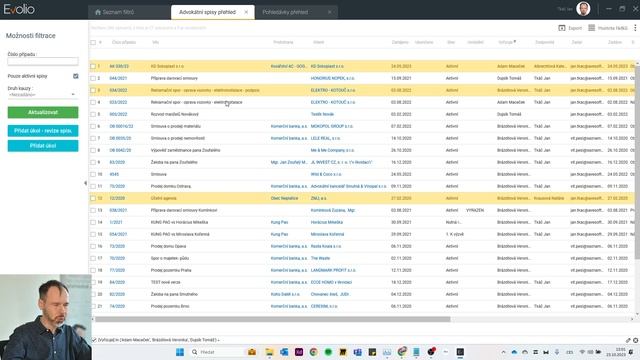This screenshot has width=640, height=360.
Task: Check the highlighted Obec Neplatice row checkbox
Action: point(93,198)
